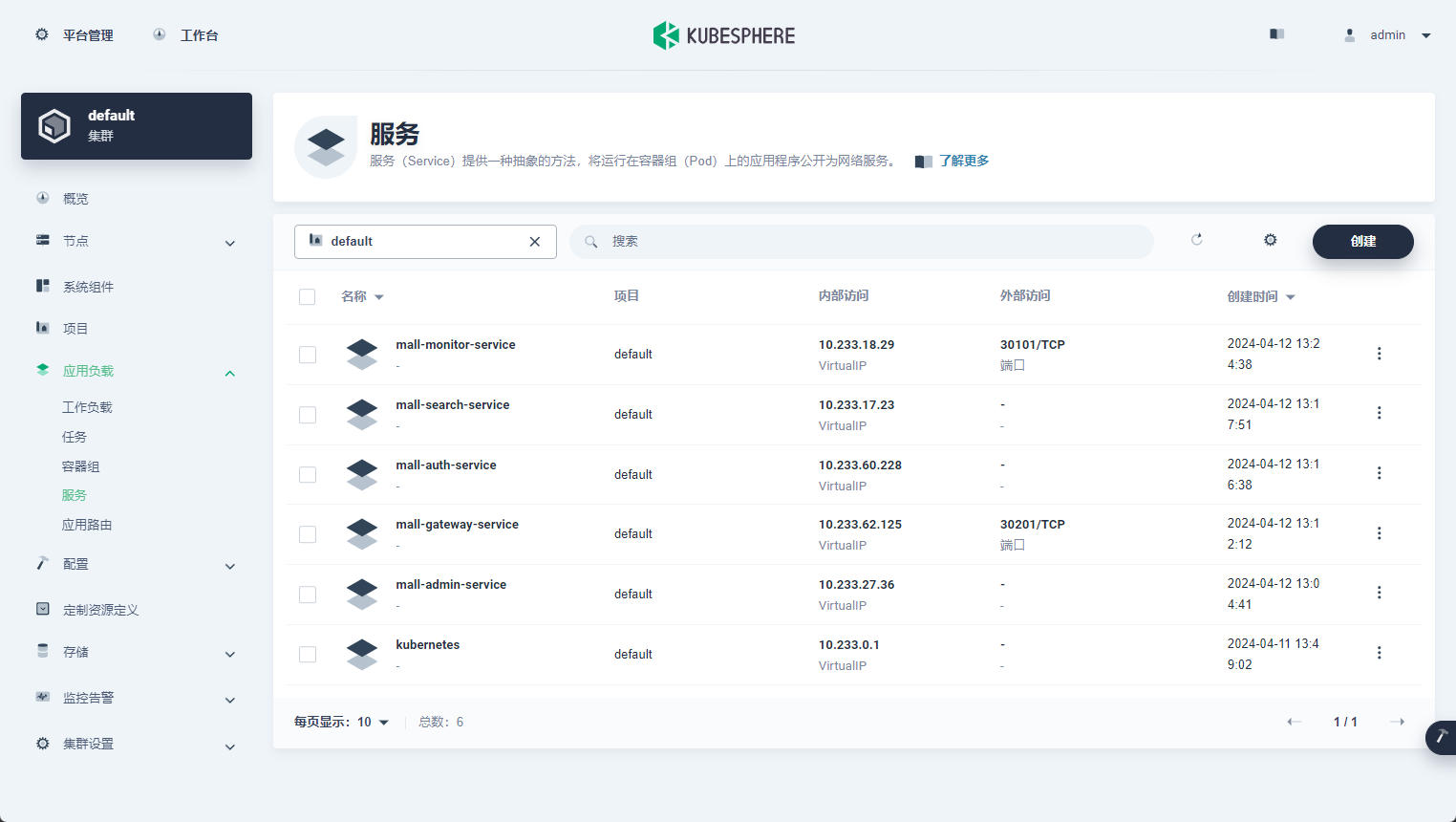Click the workbench dashboard icon
Viewport: 1456px width, 822px height.
pos(160,34)
